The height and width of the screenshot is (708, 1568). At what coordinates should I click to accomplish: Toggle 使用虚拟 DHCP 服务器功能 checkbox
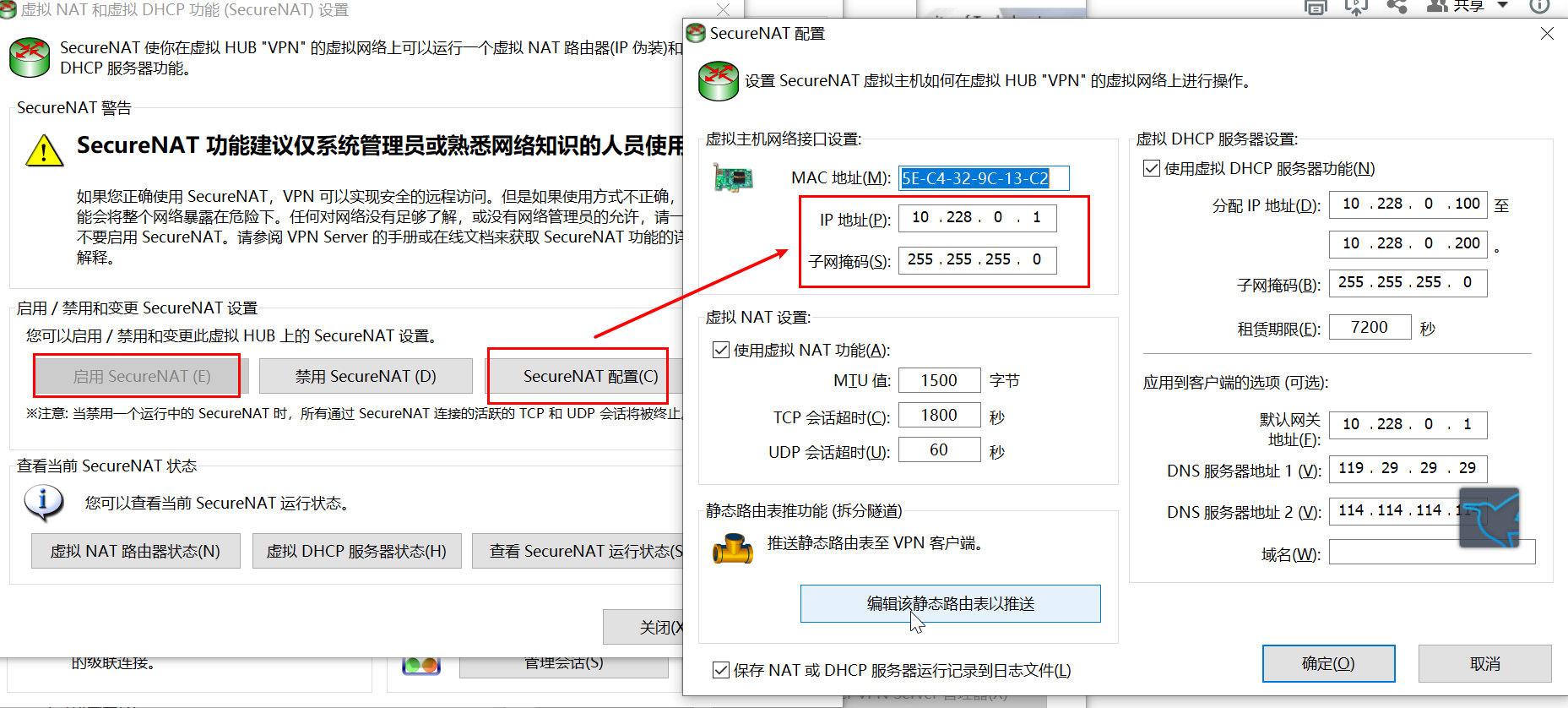1152,168
